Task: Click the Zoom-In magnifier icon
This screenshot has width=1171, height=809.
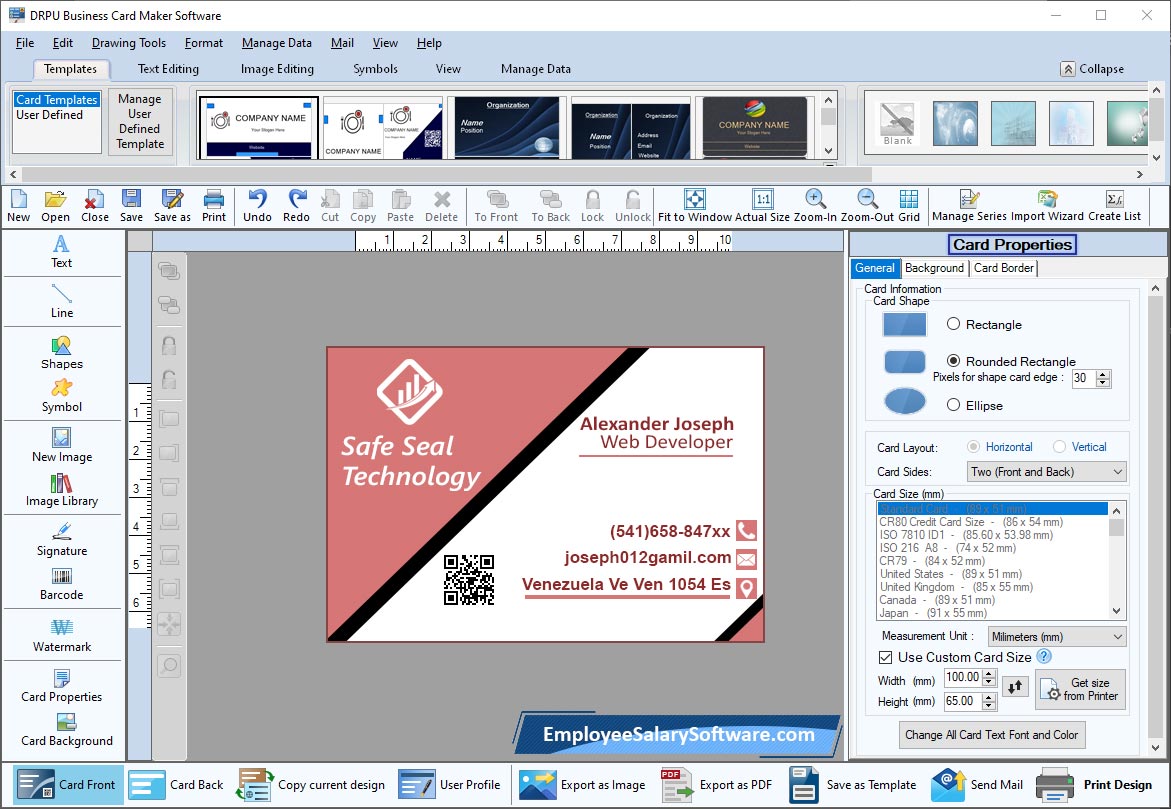Action: click(x=815, y=205)
